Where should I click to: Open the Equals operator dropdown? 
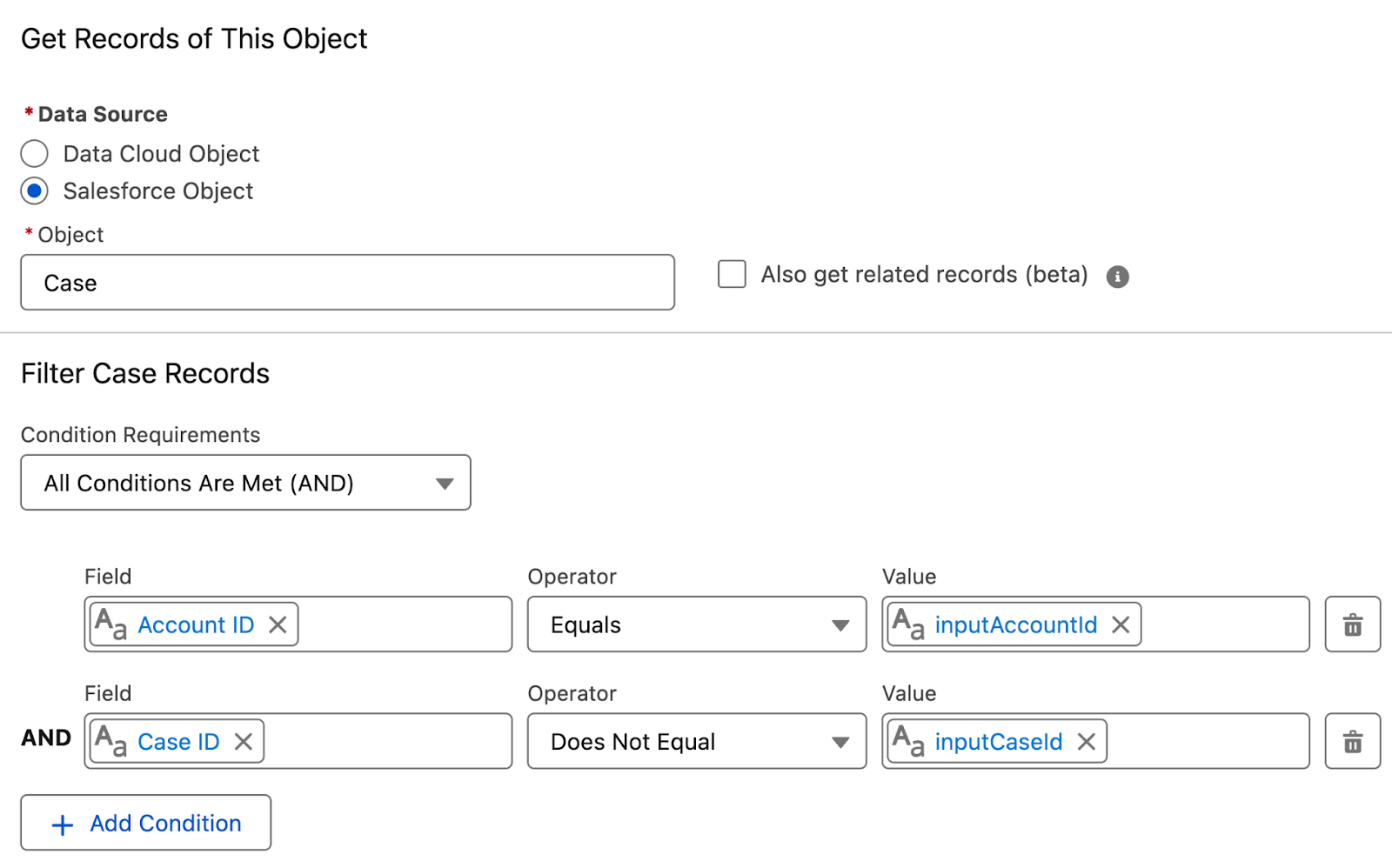tap(696, 624)
